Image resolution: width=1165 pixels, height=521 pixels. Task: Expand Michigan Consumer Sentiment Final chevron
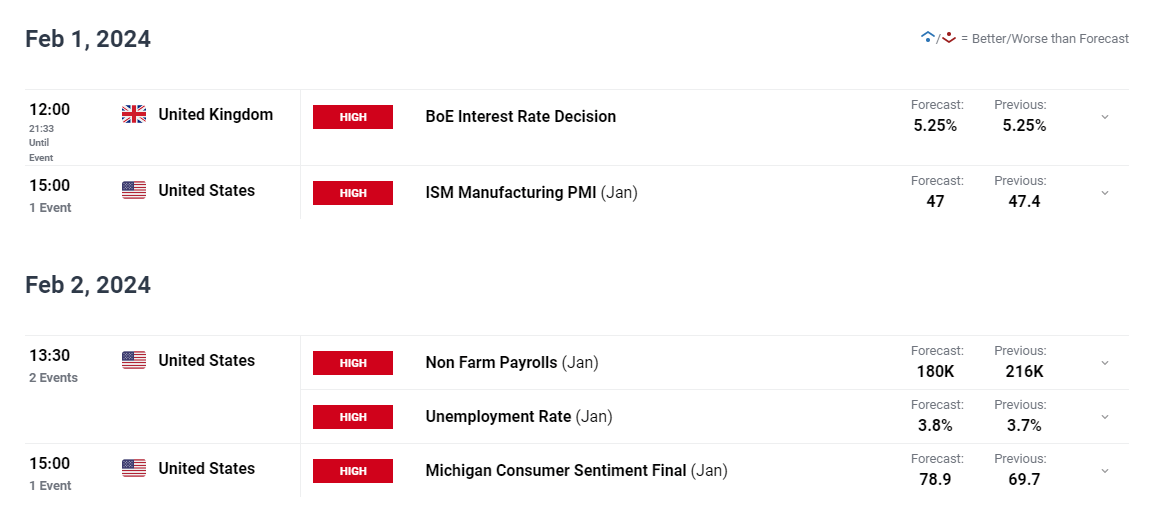pyautogui.click(x=1105, y=470)
